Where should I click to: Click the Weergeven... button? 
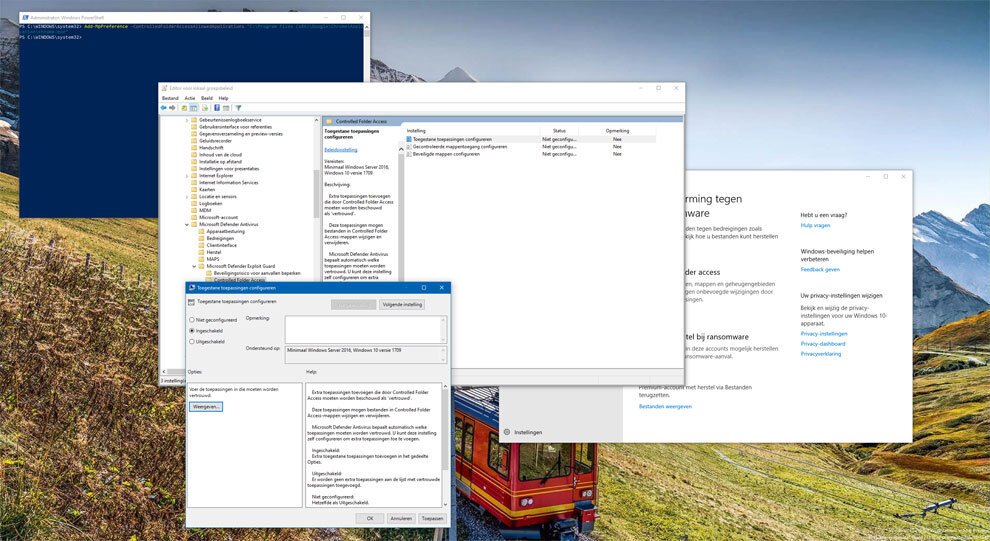click(x=206, y=407)
